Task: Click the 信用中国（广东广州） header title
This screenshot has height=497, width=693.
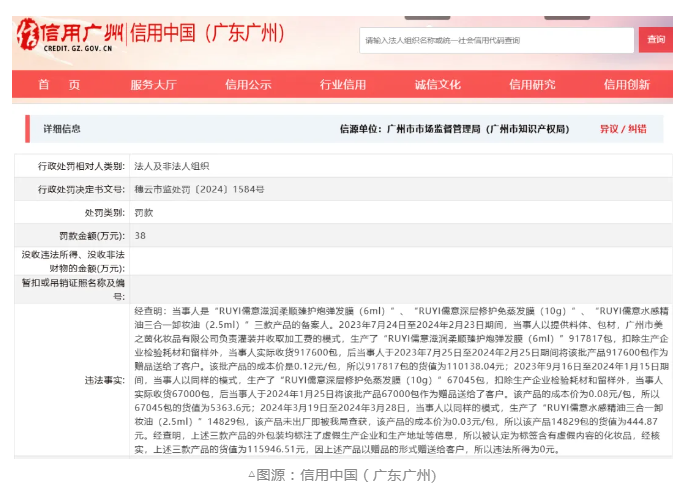Action: tap(207, 34)
